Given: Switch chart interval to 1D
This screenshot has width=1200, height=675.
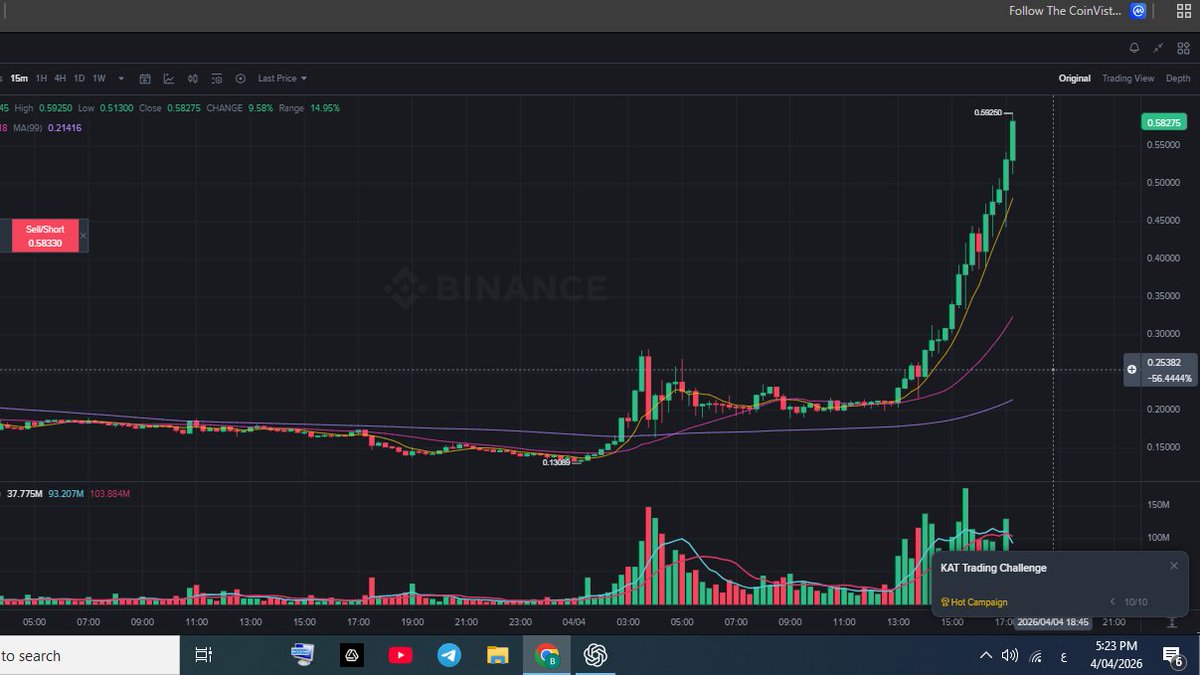Looking at the screenshot, I should 79,78.
